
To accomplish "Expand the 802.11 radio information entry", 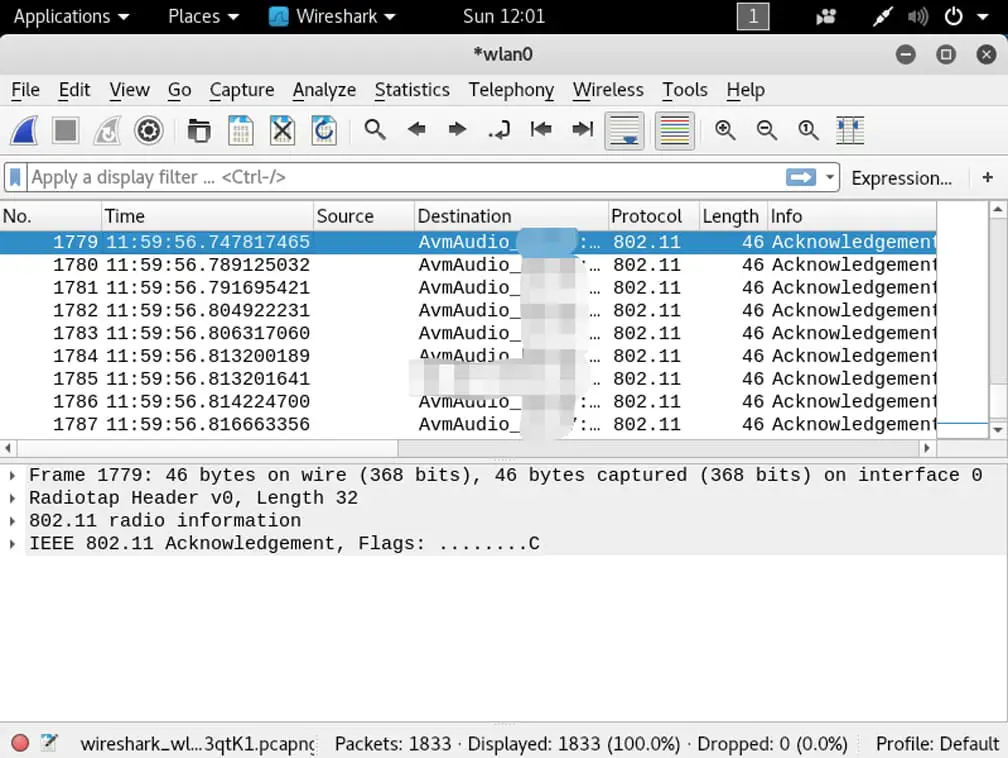I will pos(12,521).
